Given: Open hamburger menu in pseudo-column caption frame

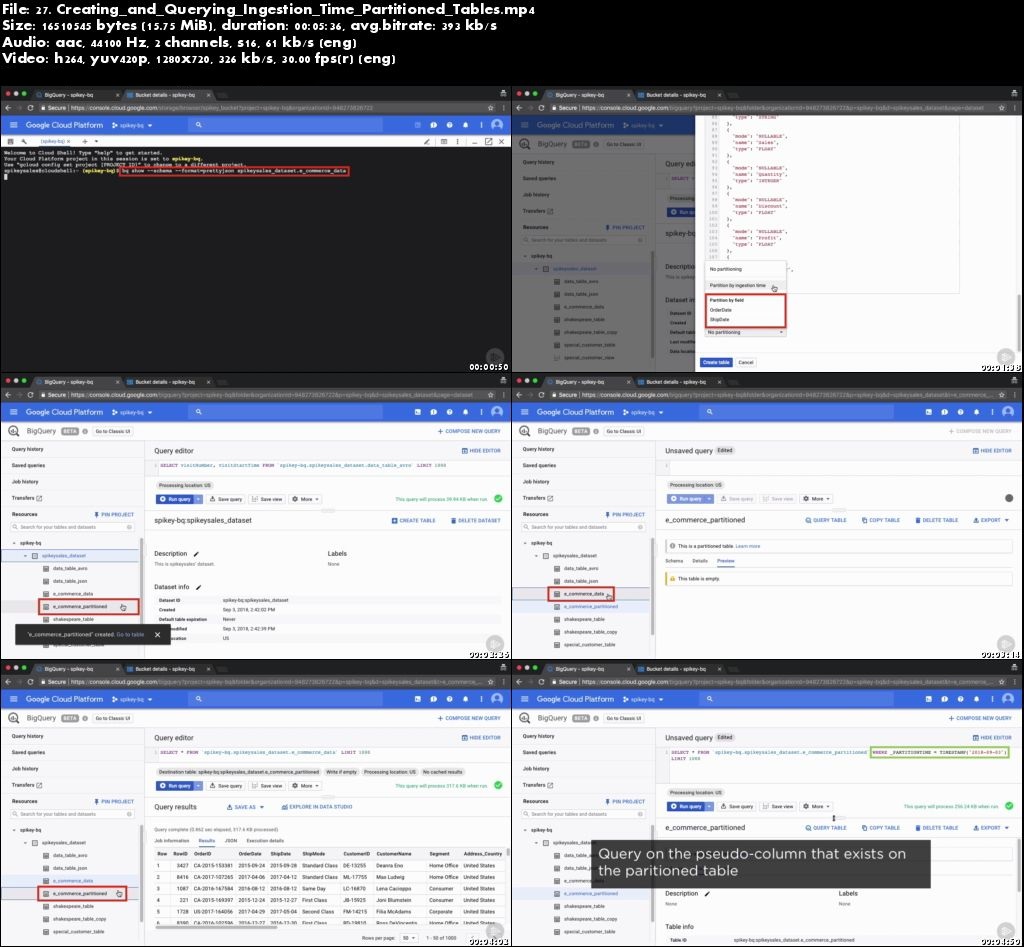Looking at the screenshot, I should click(x=524, y=699).
